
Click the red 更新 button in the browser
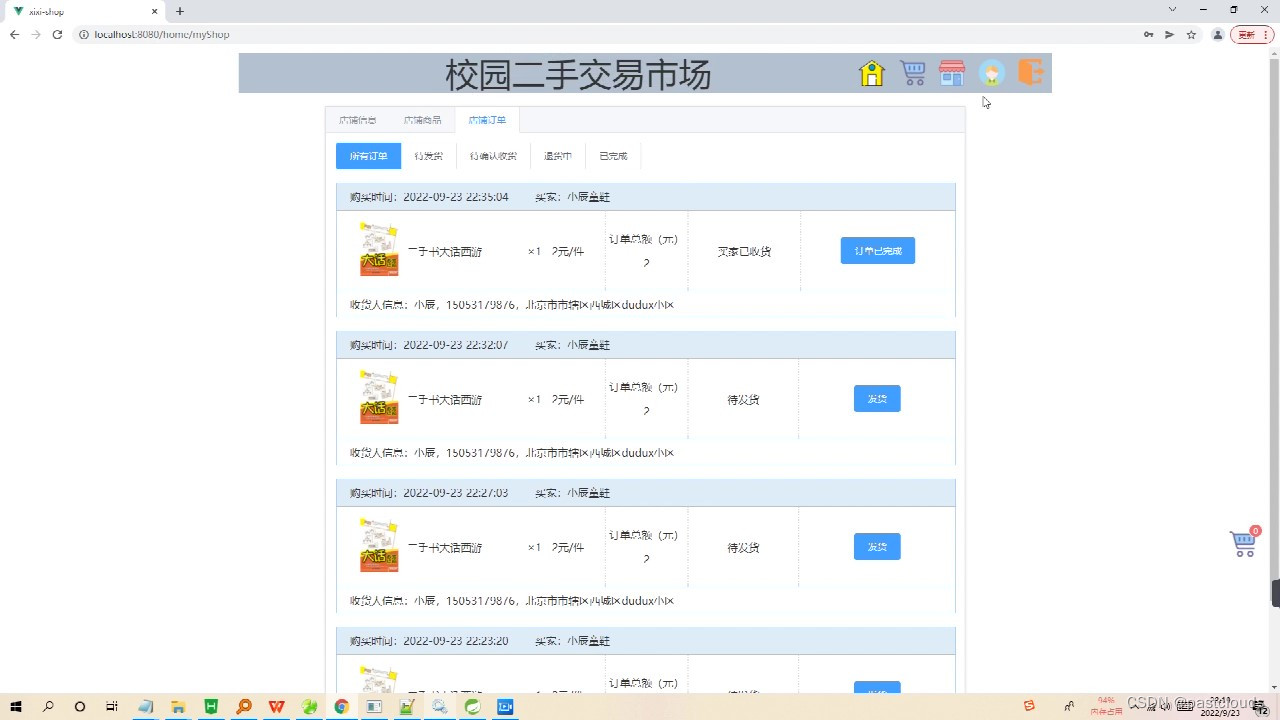[x=1249, y=34]
